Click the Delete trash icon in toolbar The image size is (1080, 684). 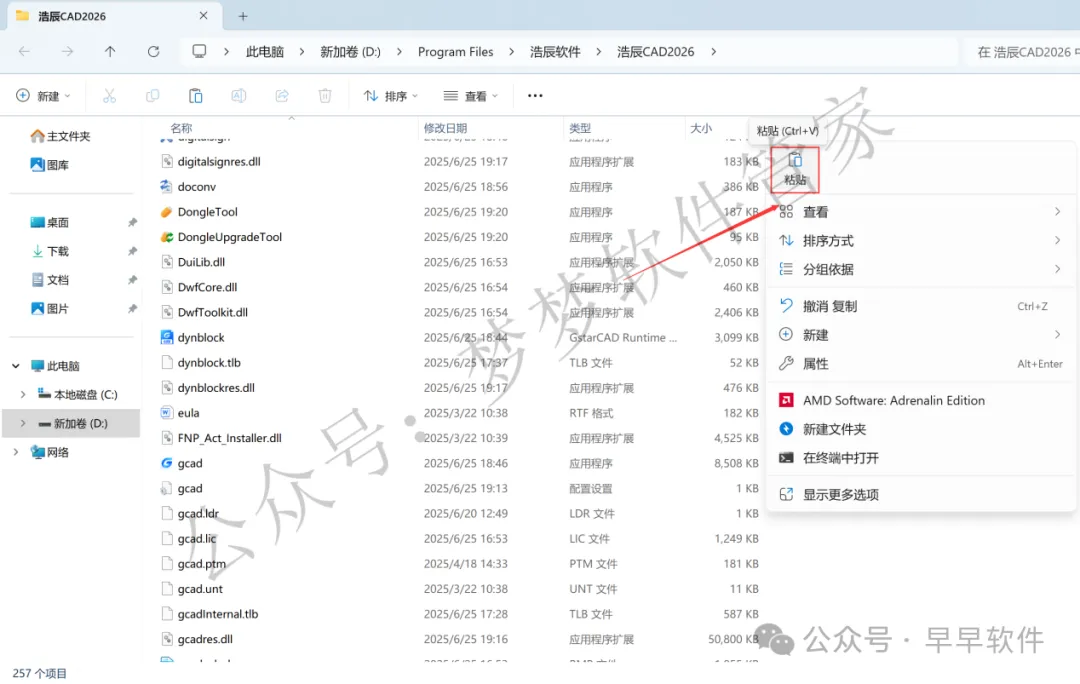point(325,96)
